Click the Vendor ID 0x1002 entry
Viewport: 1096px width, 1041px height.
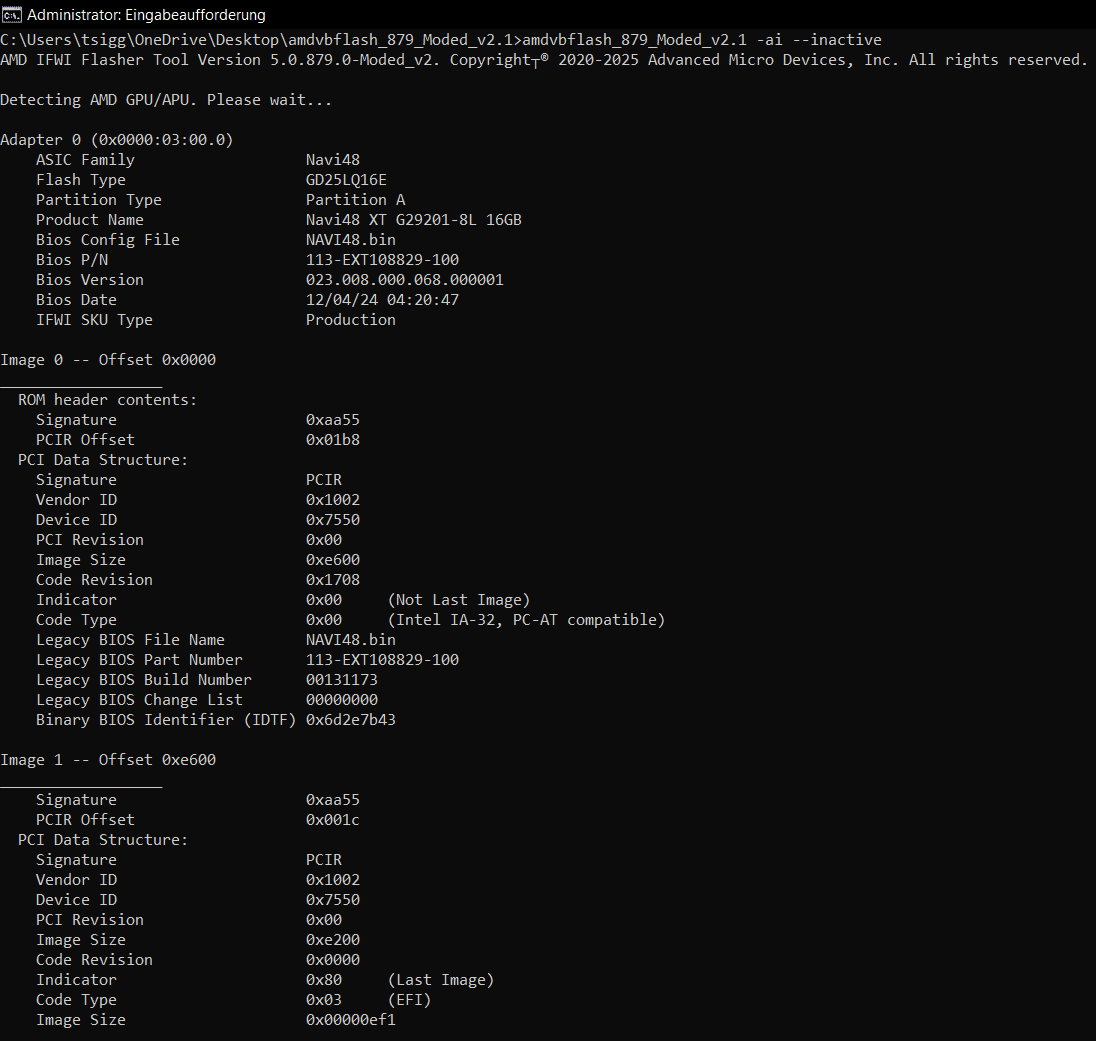point(331,499)
